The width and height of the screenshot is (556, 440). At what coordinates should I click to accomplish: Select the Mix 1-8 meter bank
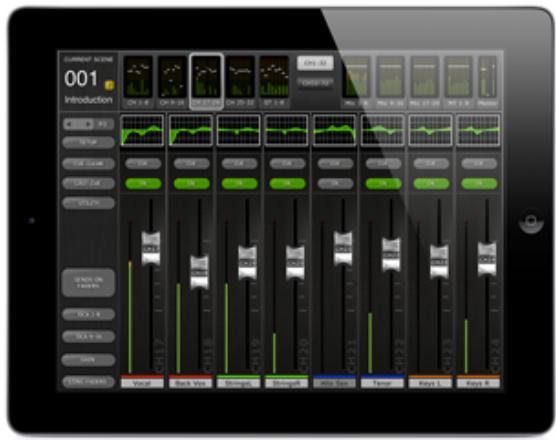[x=356, y=81]
